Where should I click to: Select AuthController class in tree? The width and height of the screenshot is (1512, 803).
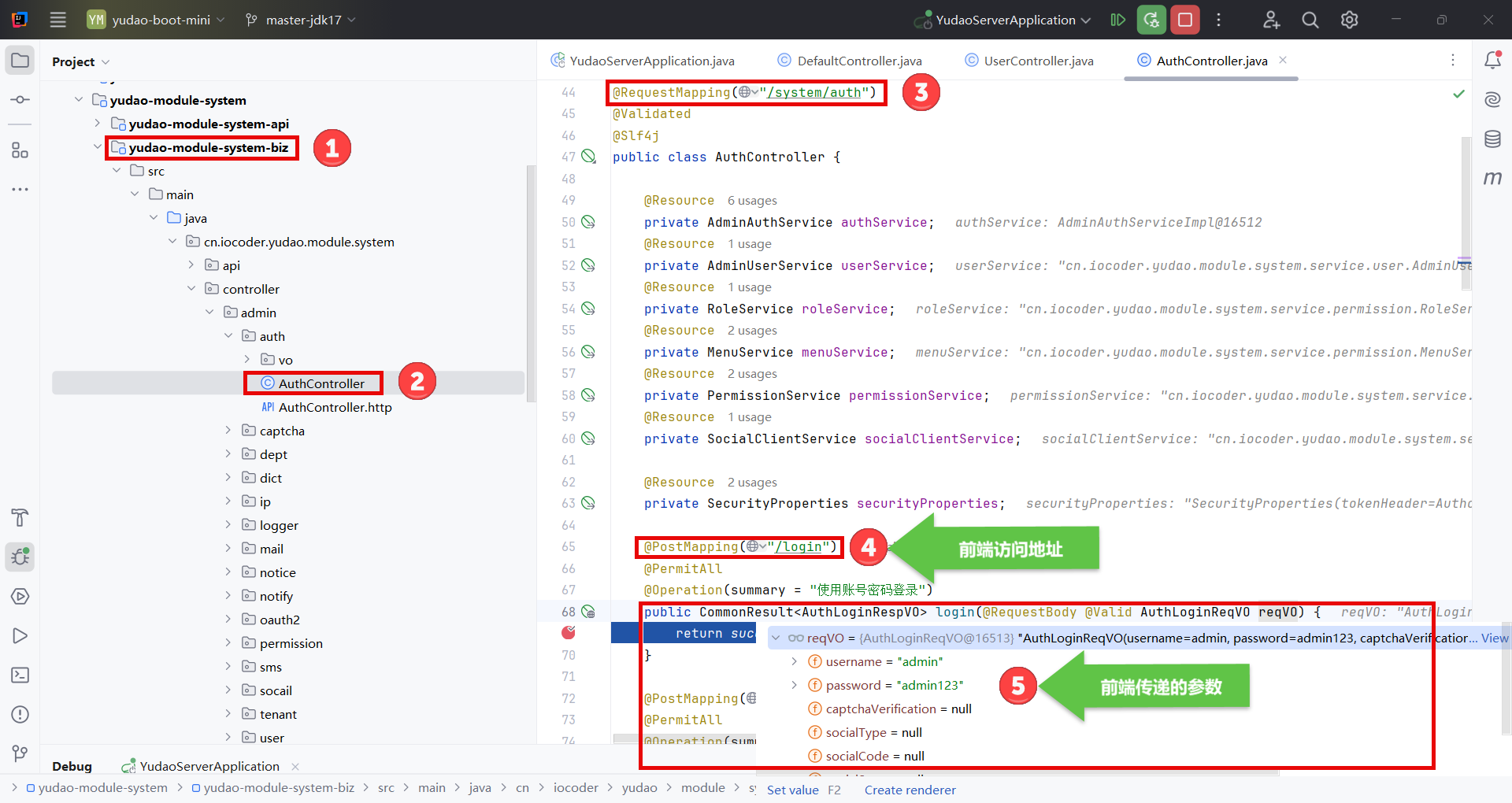(313, 383)
